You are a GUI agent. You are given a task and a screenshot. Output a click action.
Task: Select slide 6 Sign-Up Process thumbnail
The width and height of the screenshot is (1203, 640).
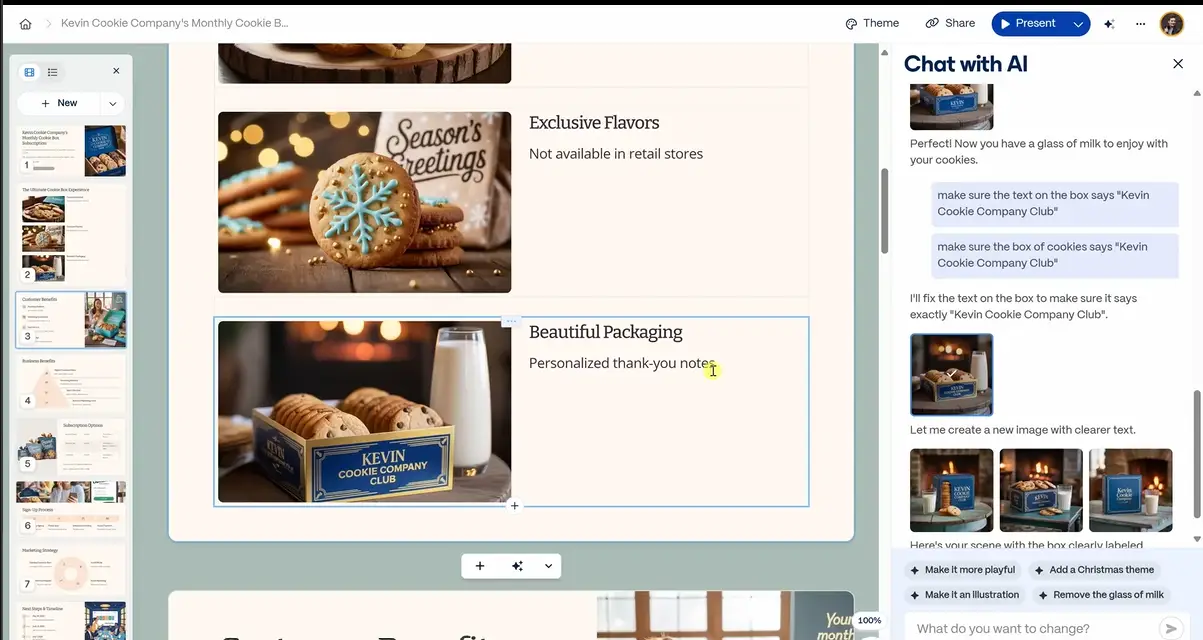[72, 509]
